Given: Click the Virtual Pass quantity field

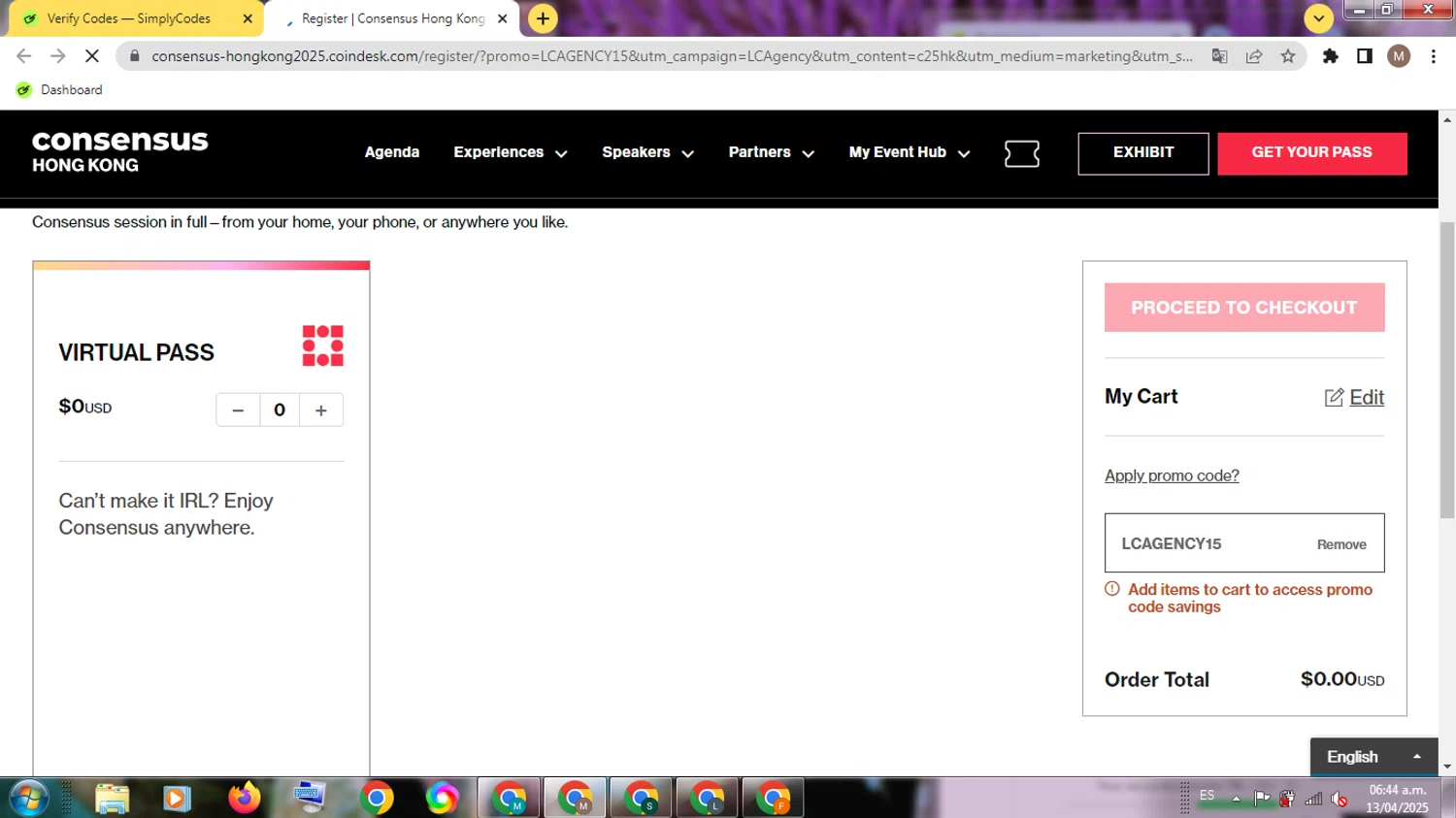Looking at the screenshot, I should (x=280, y=410).
